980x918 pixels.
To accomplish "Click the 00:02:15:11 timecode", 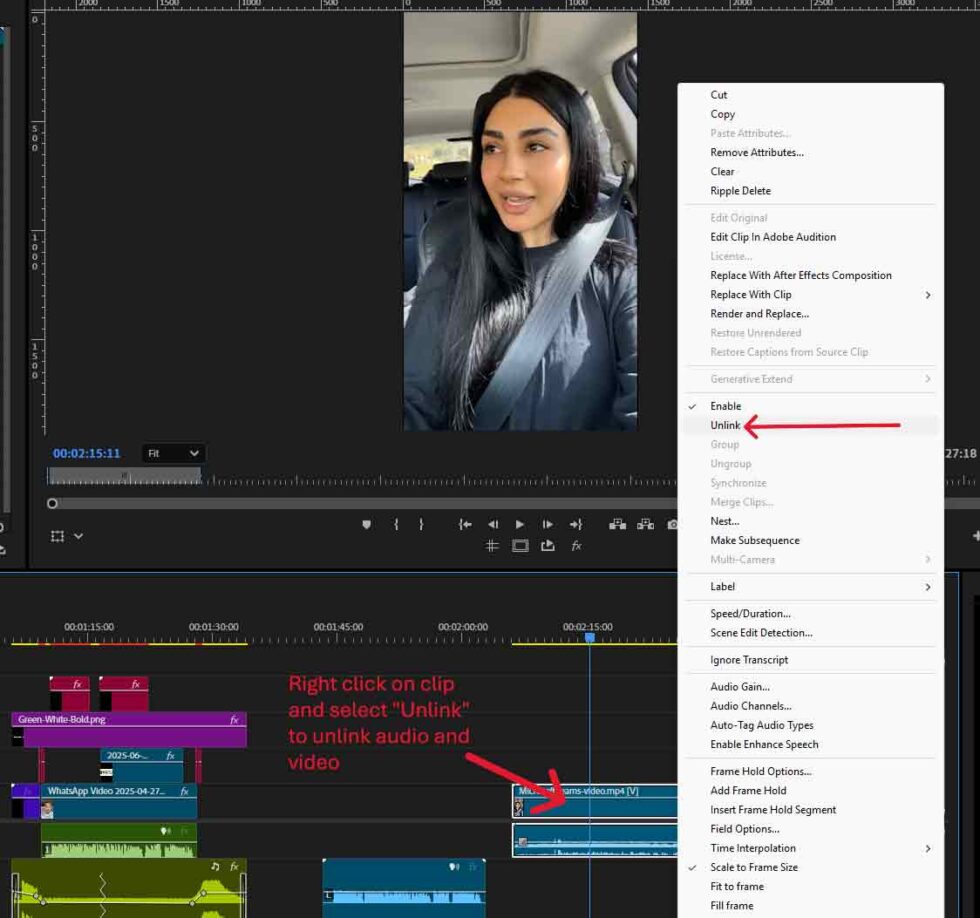I will [x=86, y=453].
